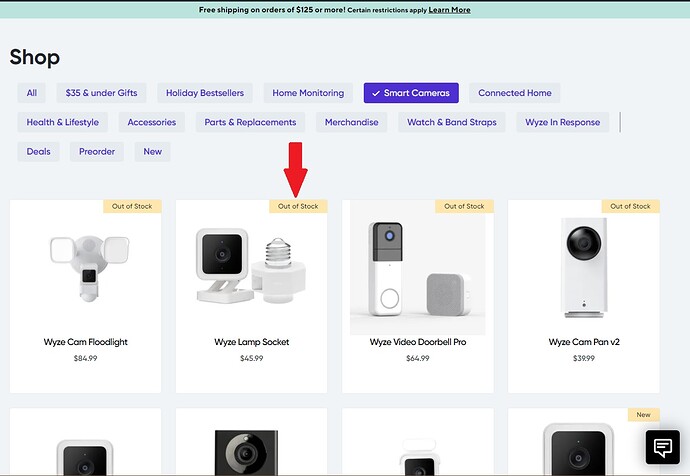This screenshot has width=690, height=476.
Task: Switch to Home Monitoring category
Action: [308, 93]
